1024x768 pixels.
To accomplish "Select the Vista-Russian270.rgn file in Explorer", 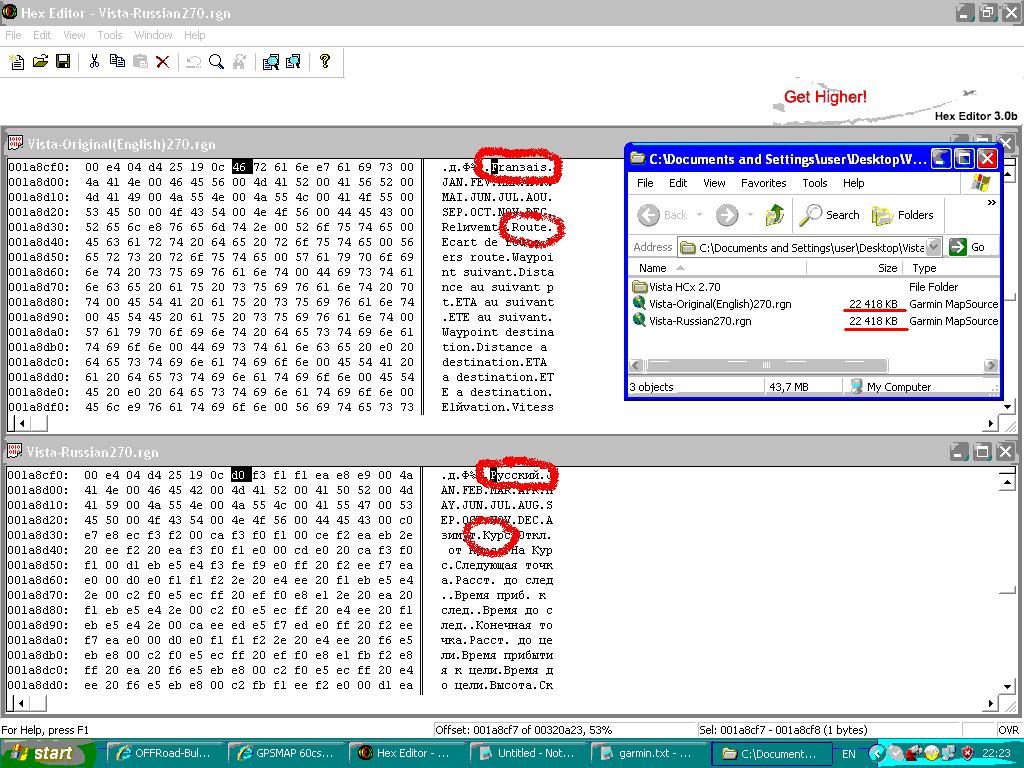I will pyautogui.click(x=699, y=321).
